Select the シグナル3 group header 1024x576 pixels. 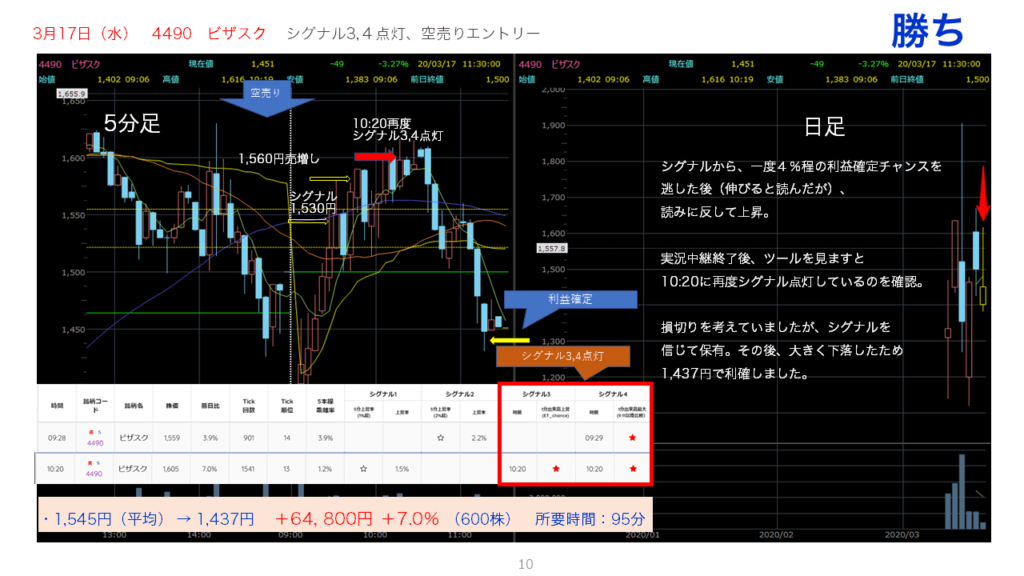[536, 394]
